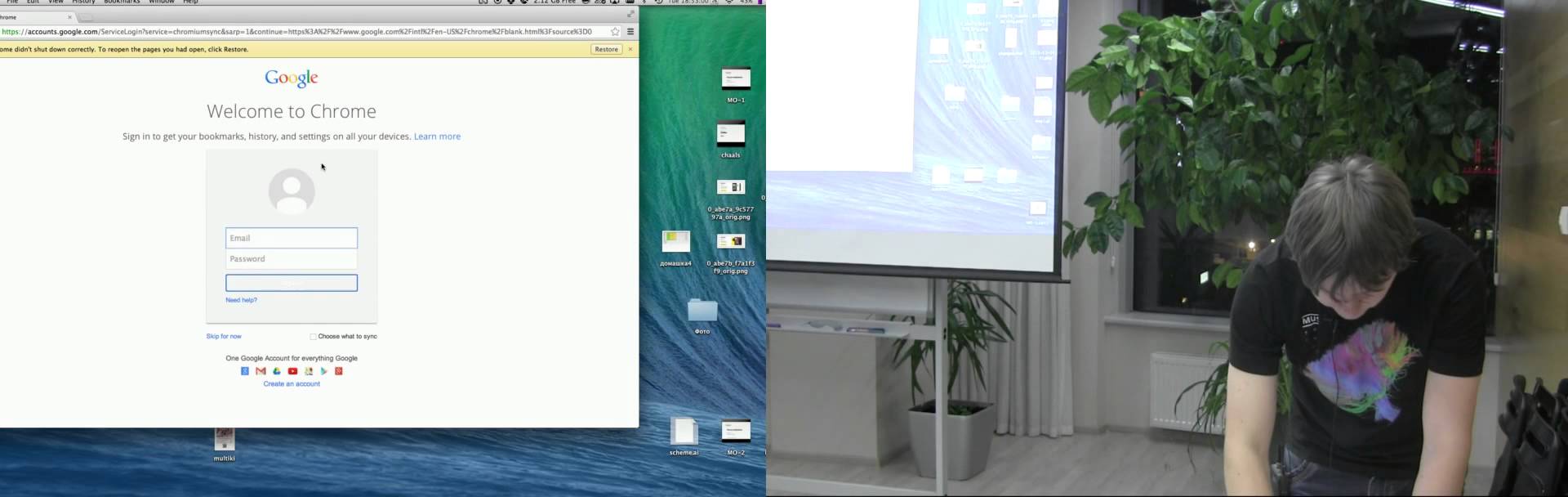Click the Learn more link
The height and width of the screenshot is (497, 1568).
click(437, 137)
